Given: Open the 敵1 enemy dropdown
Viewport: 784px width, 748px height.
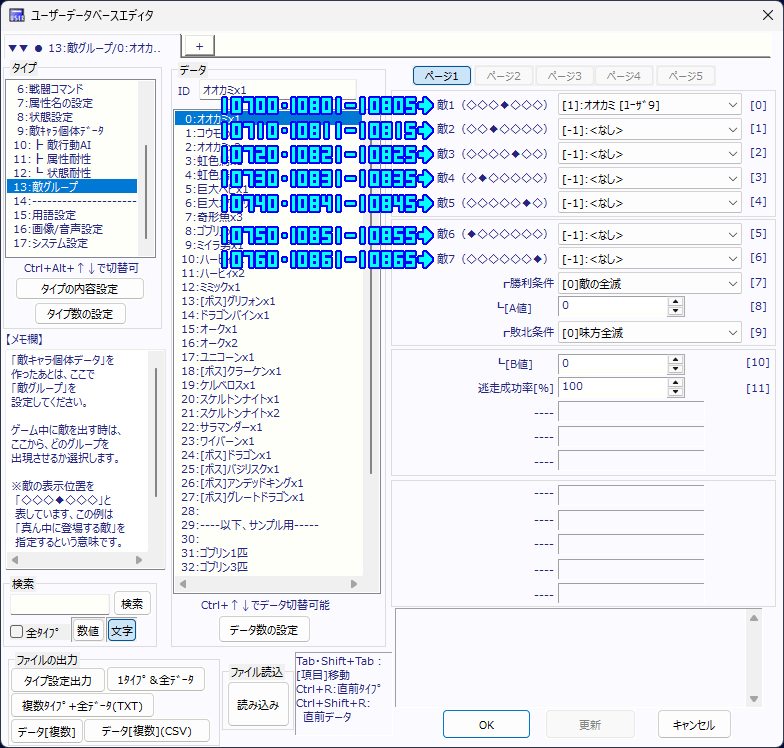Looking at the screenshot, I should (x=731, y=104).
